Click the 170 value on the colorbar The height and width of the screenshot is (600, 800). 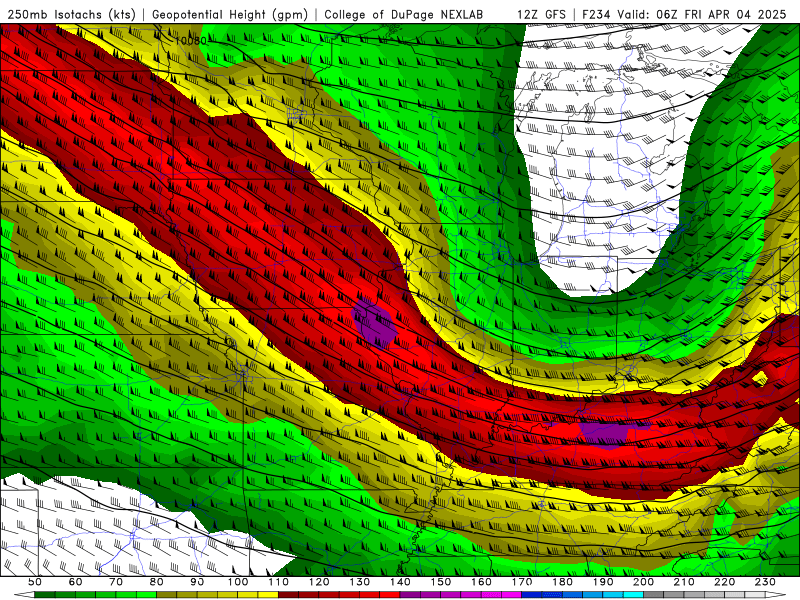[522, 582]
